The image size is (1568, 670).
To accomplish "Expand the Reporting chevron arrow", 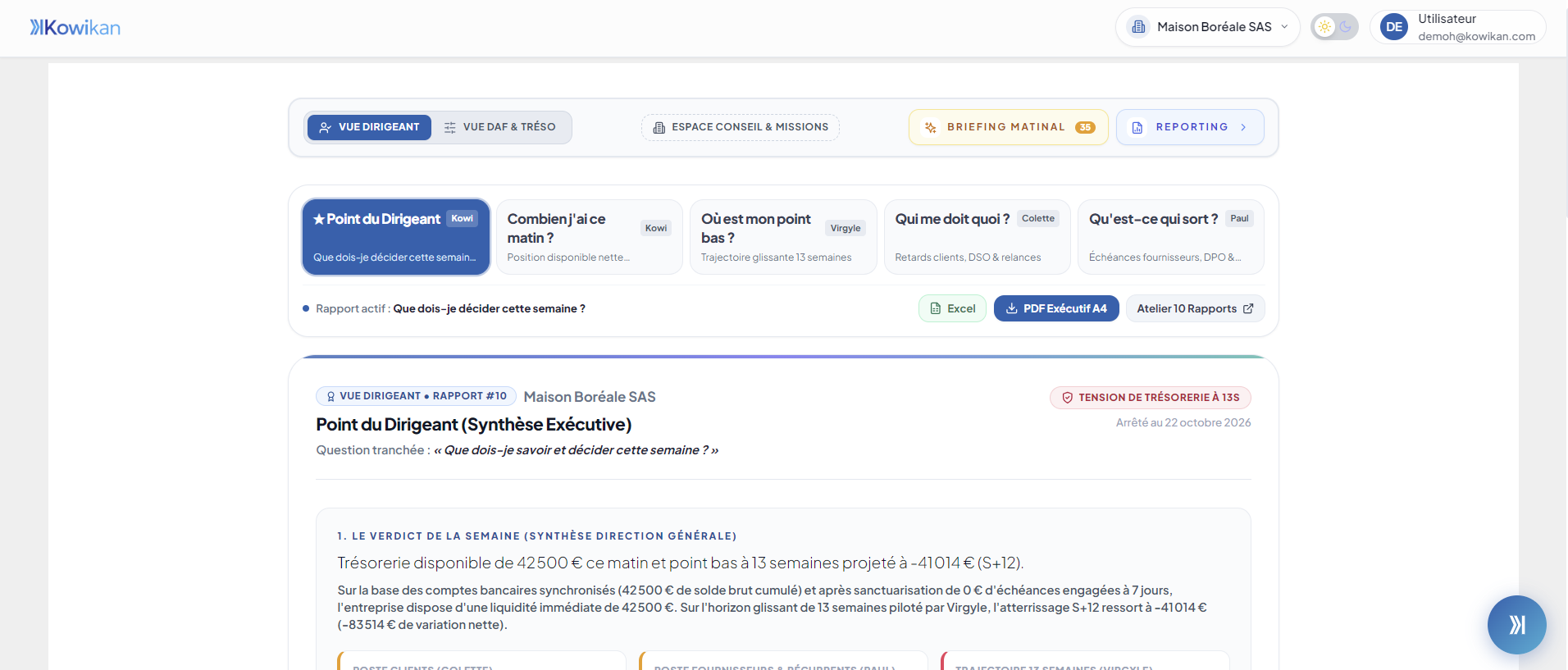I will [1243, 127].
